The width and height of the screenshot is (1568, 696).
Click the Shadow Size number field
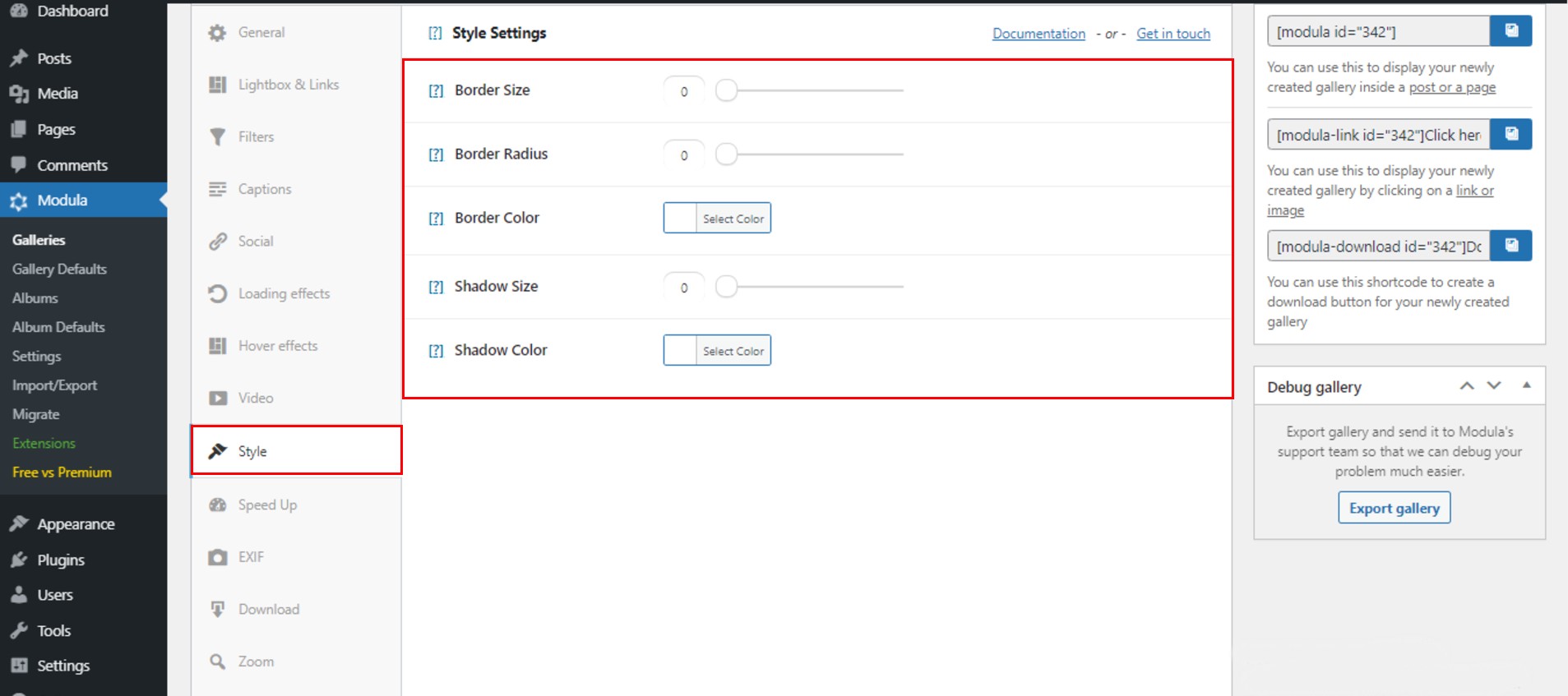(x=684, y=288)
